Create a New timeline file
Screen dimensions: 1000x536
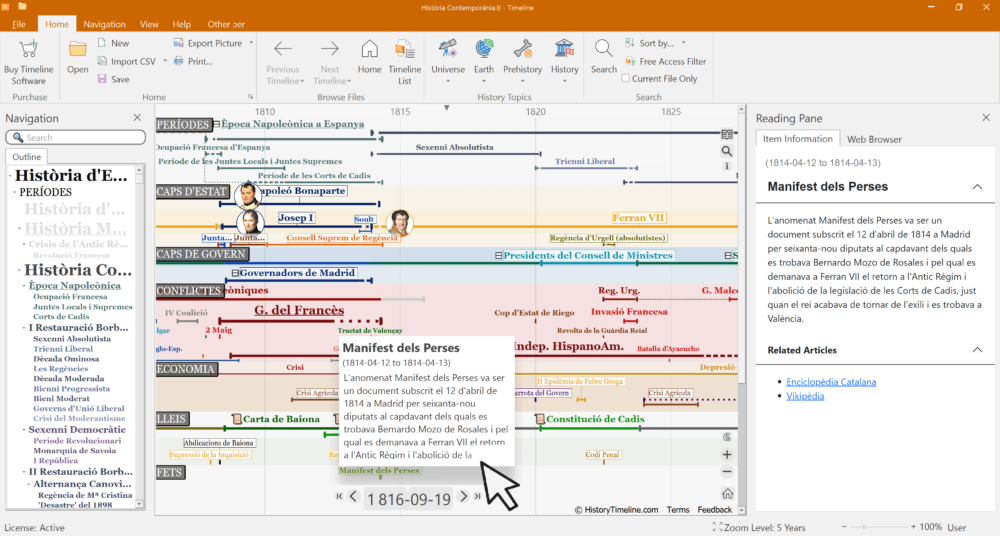[113, 43]
